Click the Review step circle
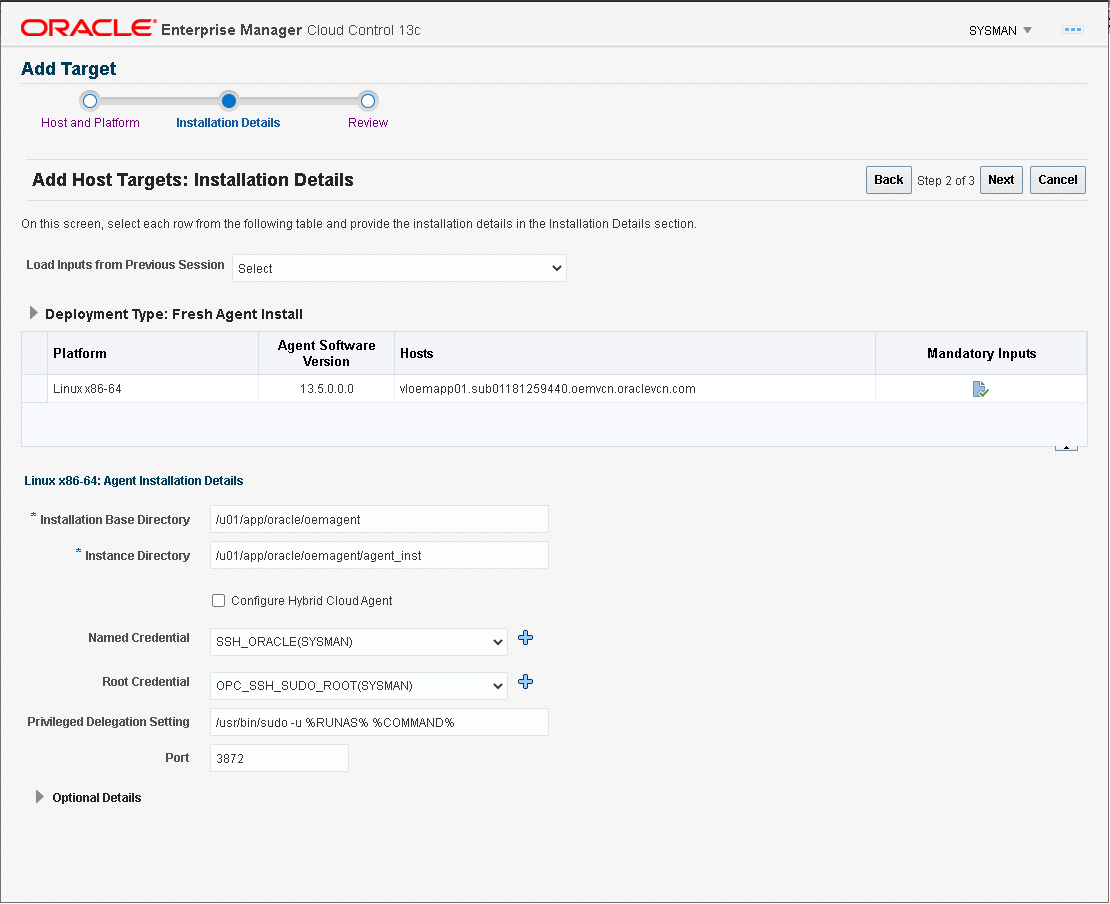Image resolution: width=1110 pixels, height=904 pixels. 367,101
